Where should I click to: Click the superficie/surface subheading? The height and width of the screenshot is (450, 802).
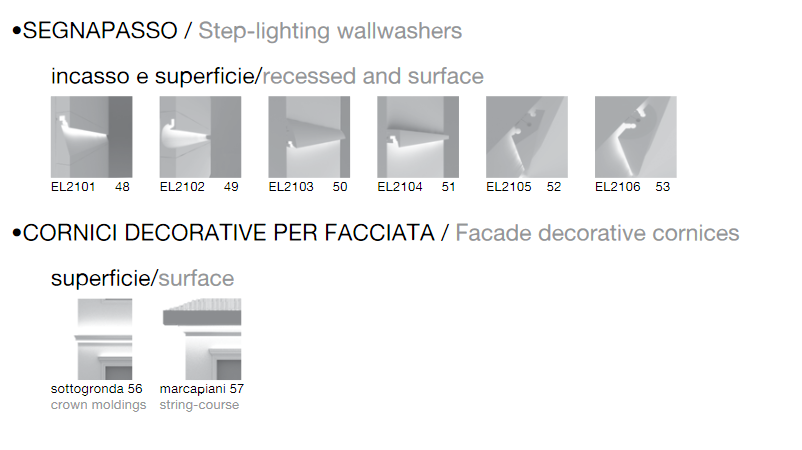[x=142, y=279]
